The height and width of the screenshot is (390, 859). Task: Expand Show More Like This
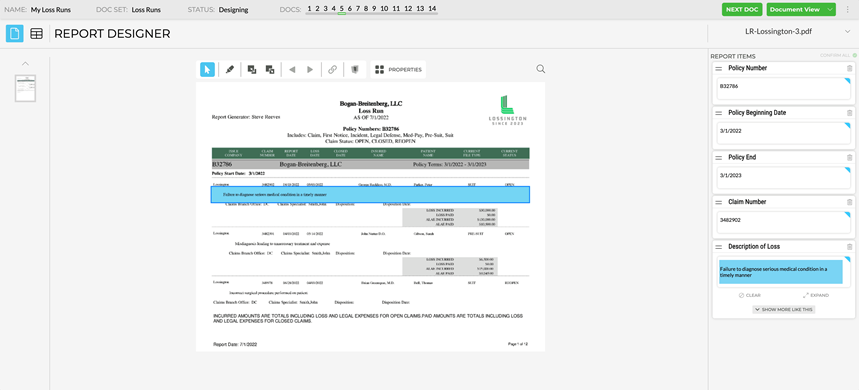coord(783,309)
